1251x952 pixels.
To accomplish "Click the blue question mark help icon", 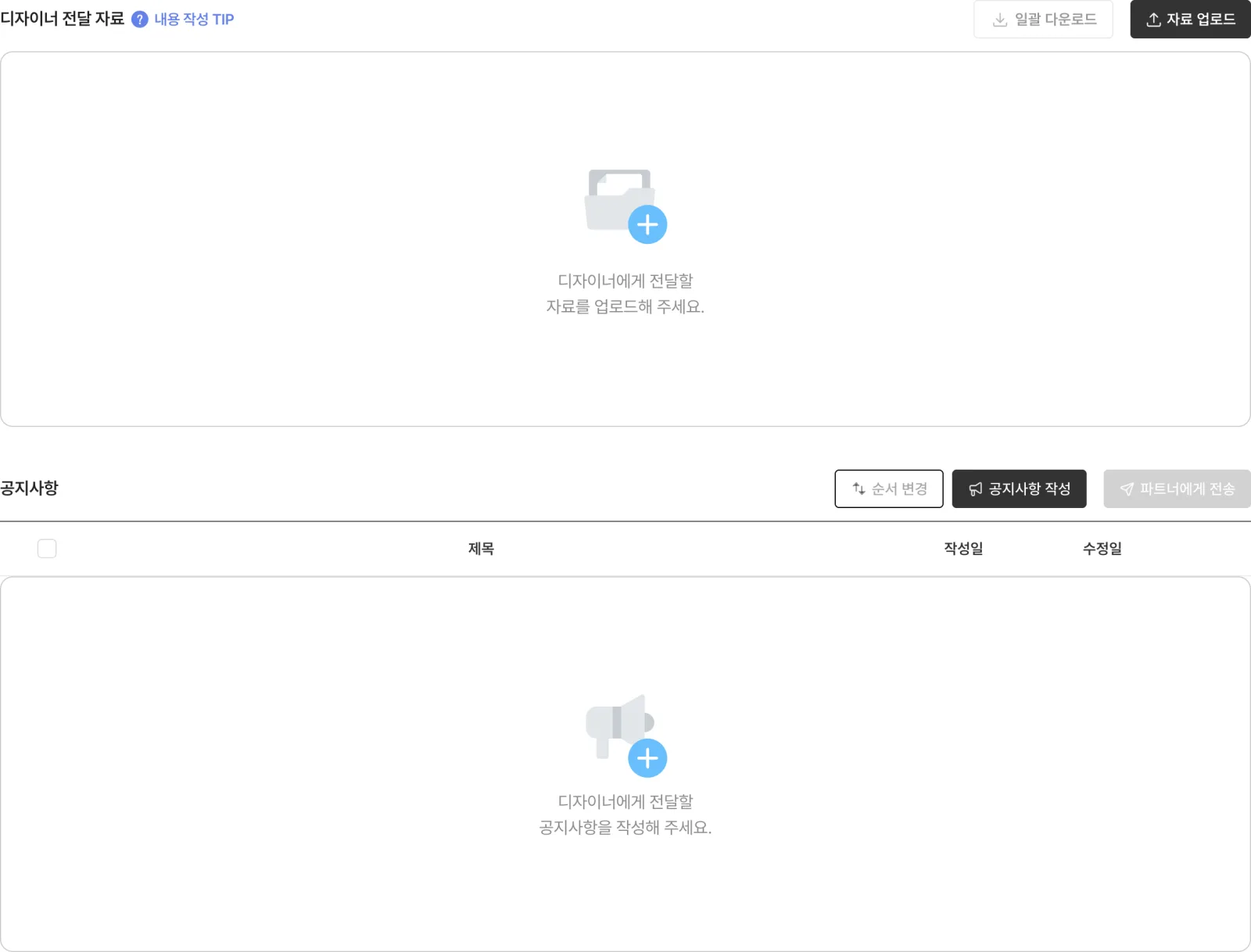I will [139, 20].
